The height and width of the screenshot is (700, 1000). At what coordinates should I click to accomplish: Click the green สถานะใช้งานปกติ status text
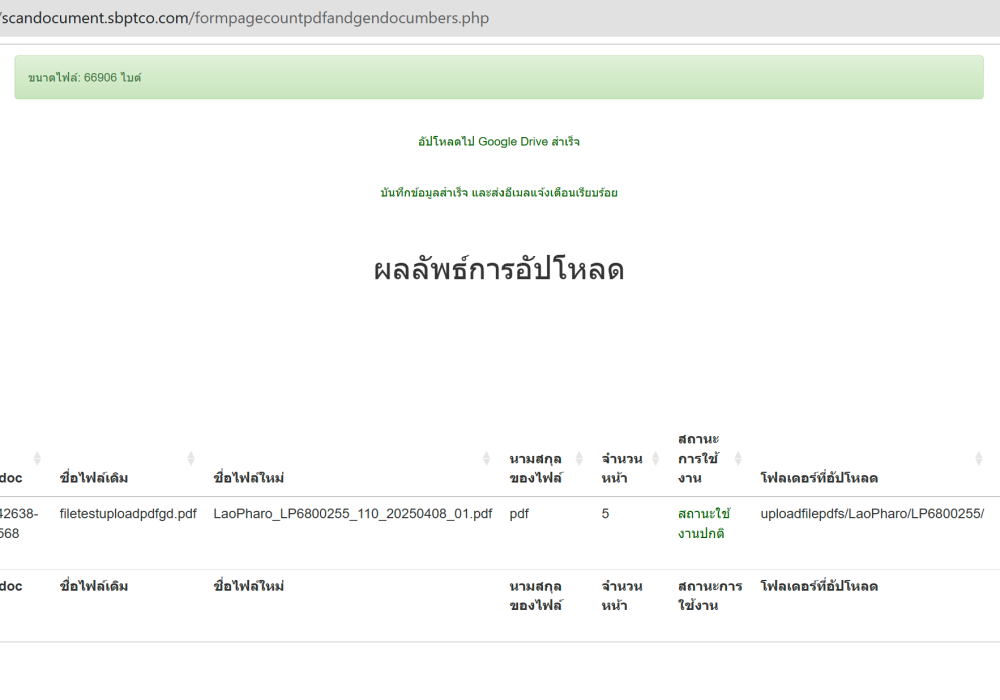[x=703, y=523]
